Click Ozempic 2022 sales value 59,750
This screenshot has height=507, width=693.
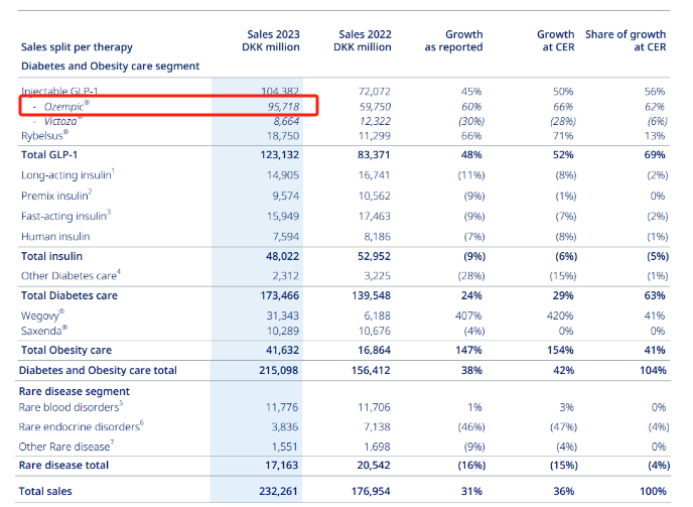pos(375,107)
